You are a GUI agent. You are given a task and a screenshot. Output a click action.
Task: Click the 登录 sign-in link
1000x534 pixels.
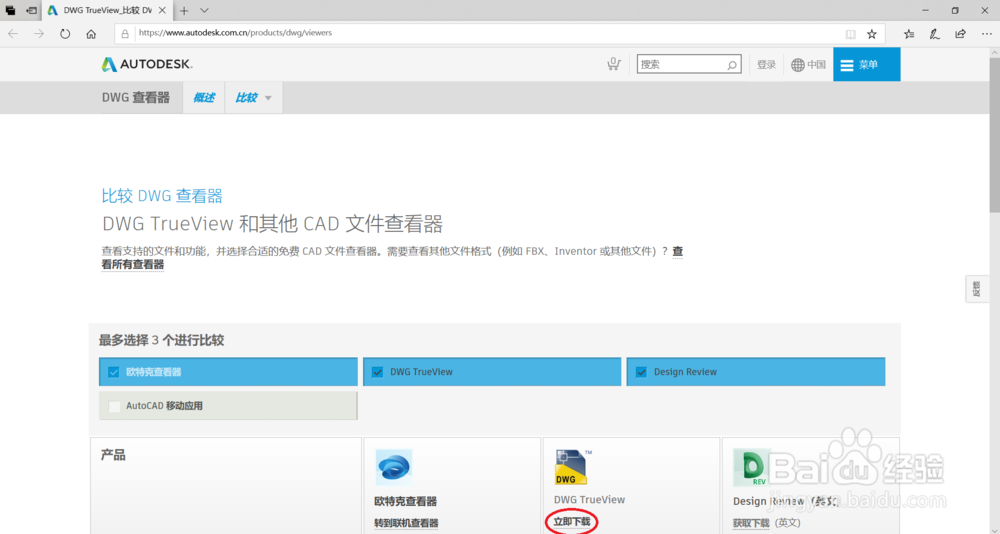(x=766, y=64)
